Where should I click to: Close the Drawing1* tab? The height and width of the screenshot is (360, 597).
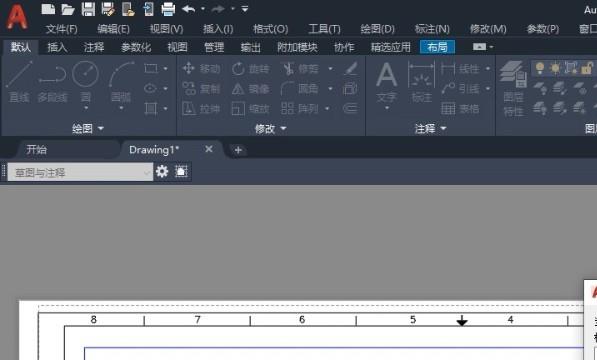pyautogui.click(x=209, y=149)
